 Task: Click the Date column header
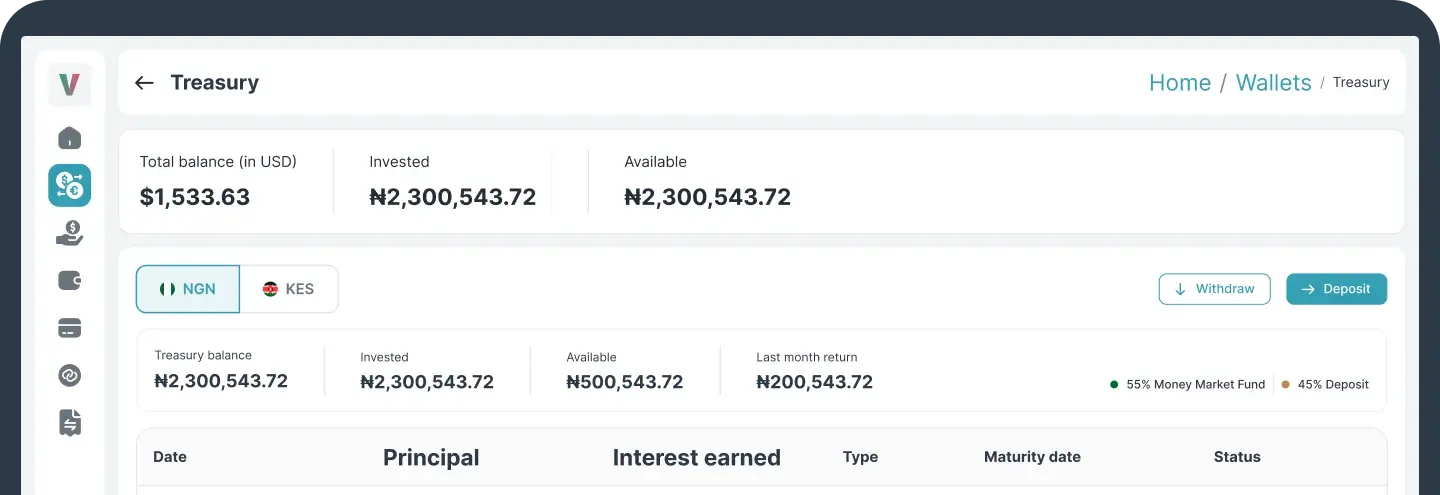pos(170,457)
